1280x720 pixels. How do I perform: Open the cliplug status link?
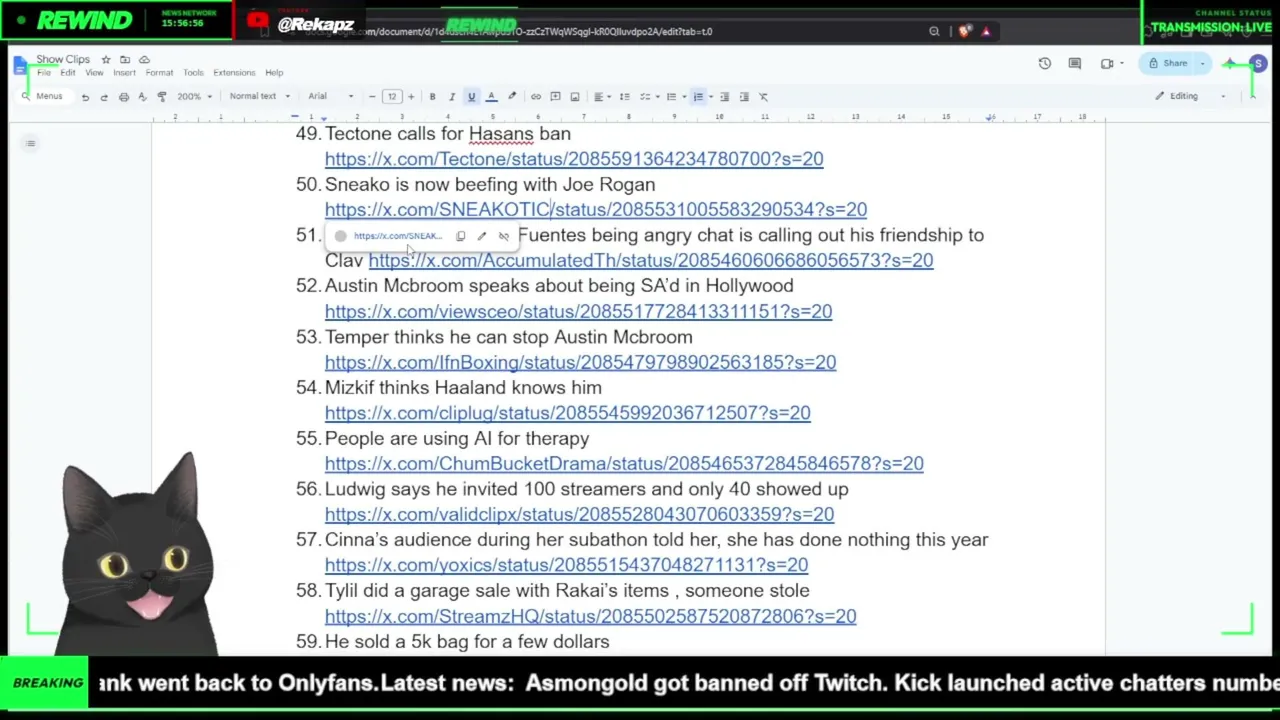tap(568, 413)
